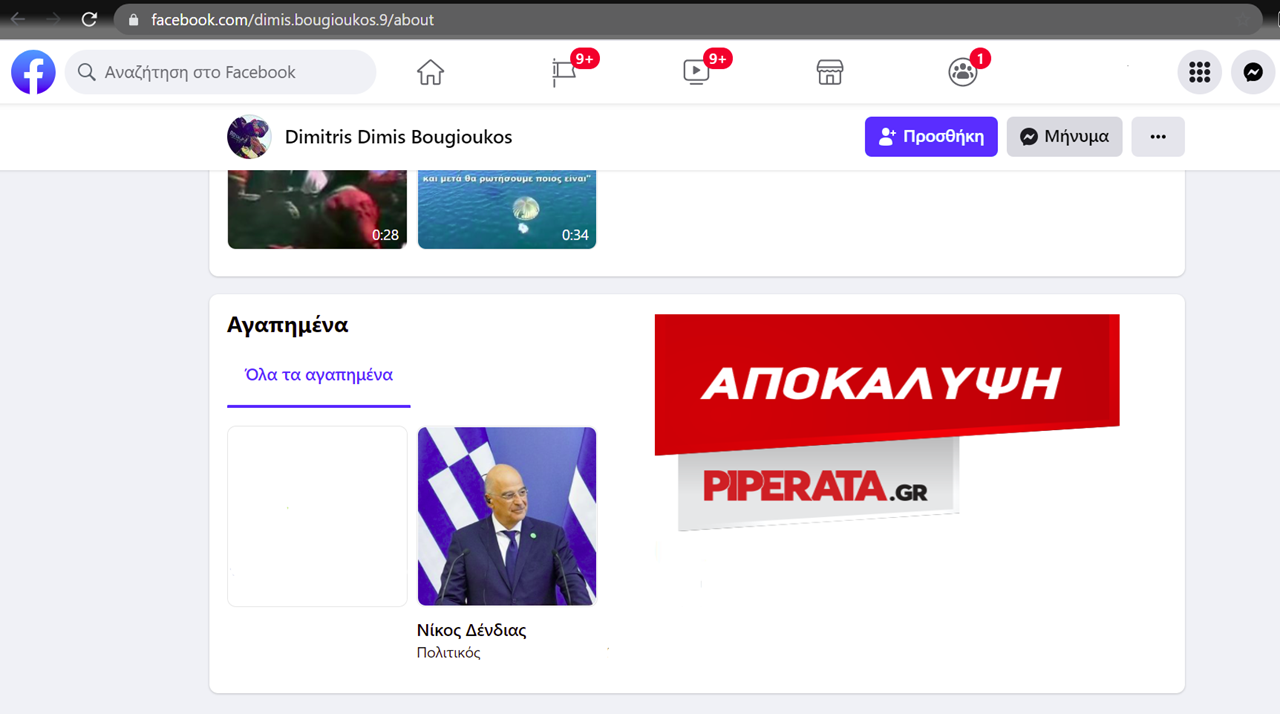Click the Προσθήκη add friend button
The image size is (1280, 714).
(931, 137)
